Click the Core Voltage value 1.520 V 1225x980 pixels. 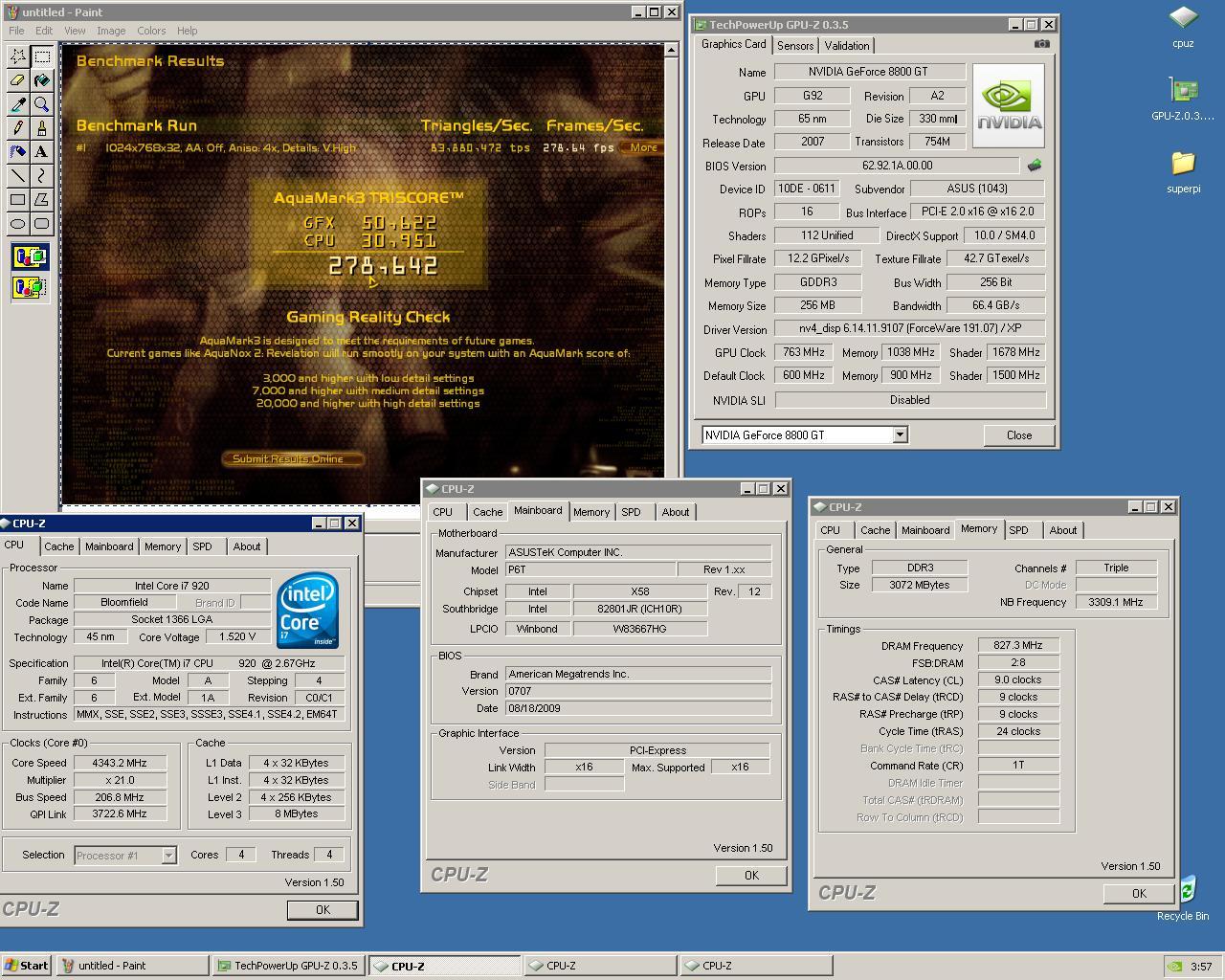237,636
